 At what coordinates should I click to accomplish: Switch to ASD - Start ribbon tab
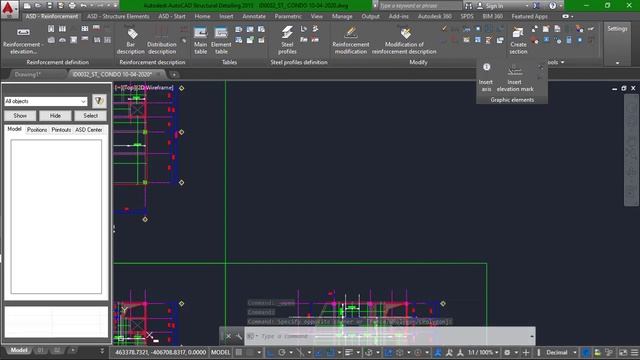coord(172,16)
